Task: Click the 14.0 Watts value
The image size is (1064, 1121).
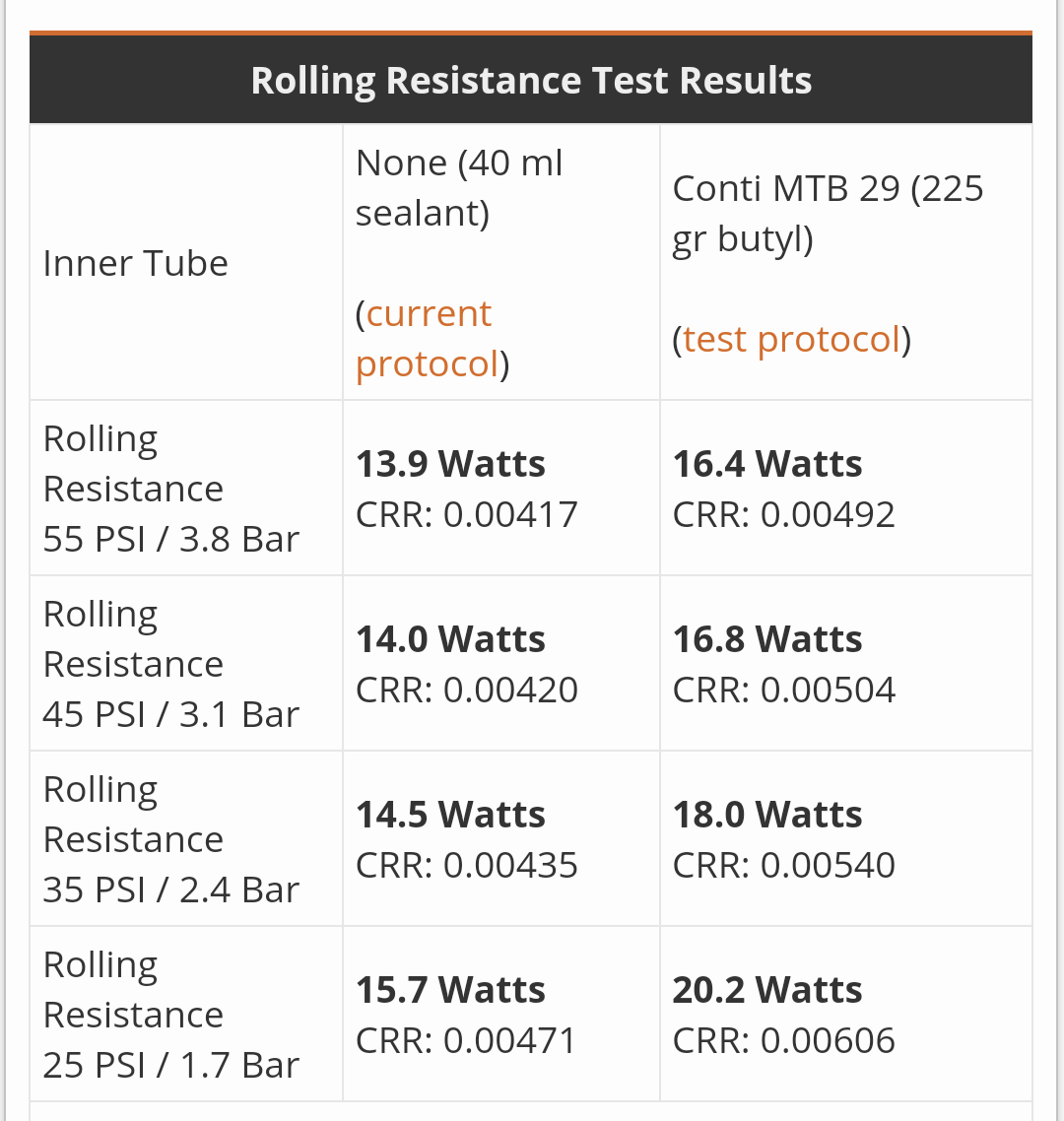Action: (x=450, y=639)
